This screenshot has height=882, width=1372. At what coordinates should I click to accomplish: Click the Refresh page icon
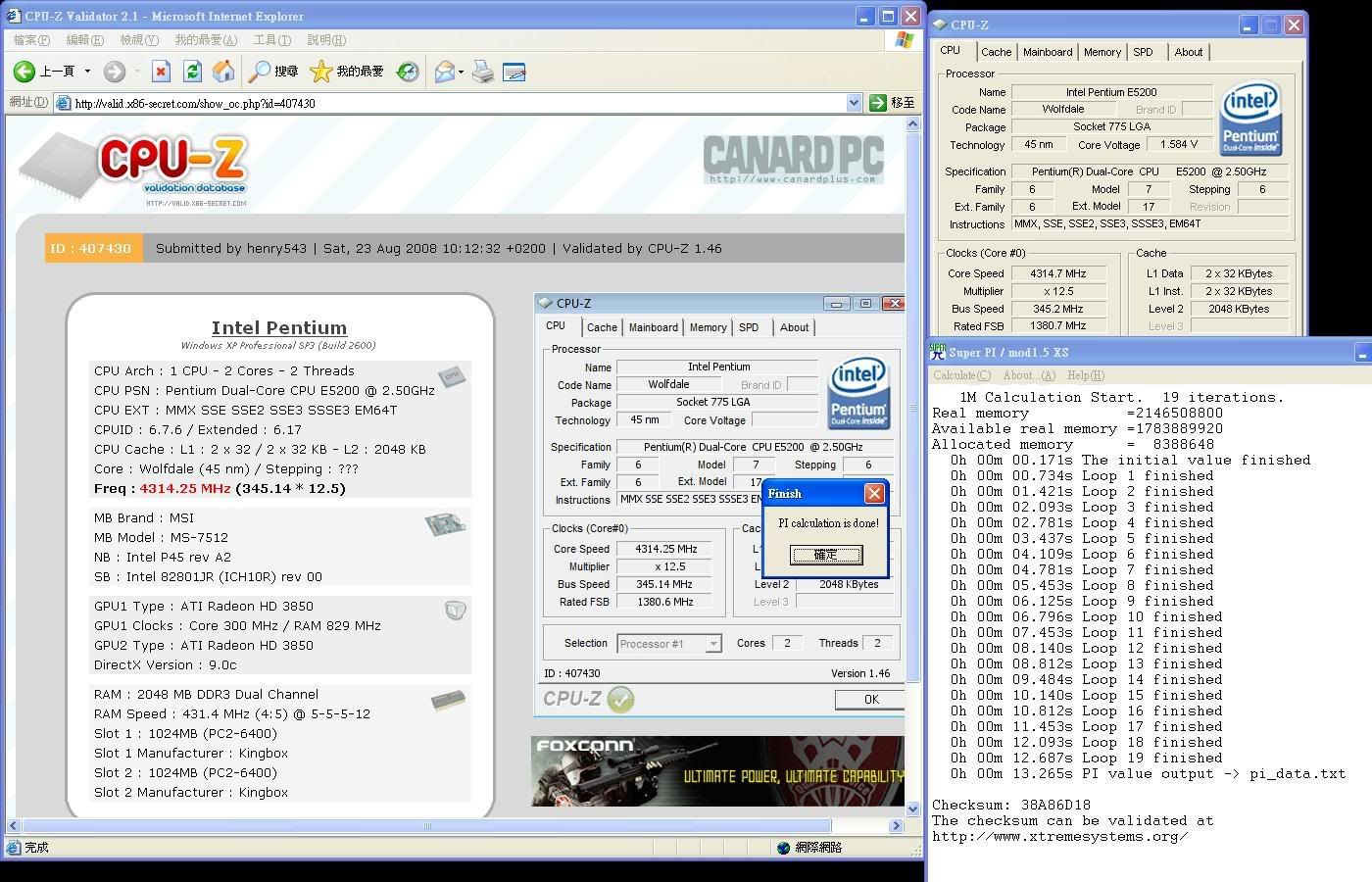[192, 71]
